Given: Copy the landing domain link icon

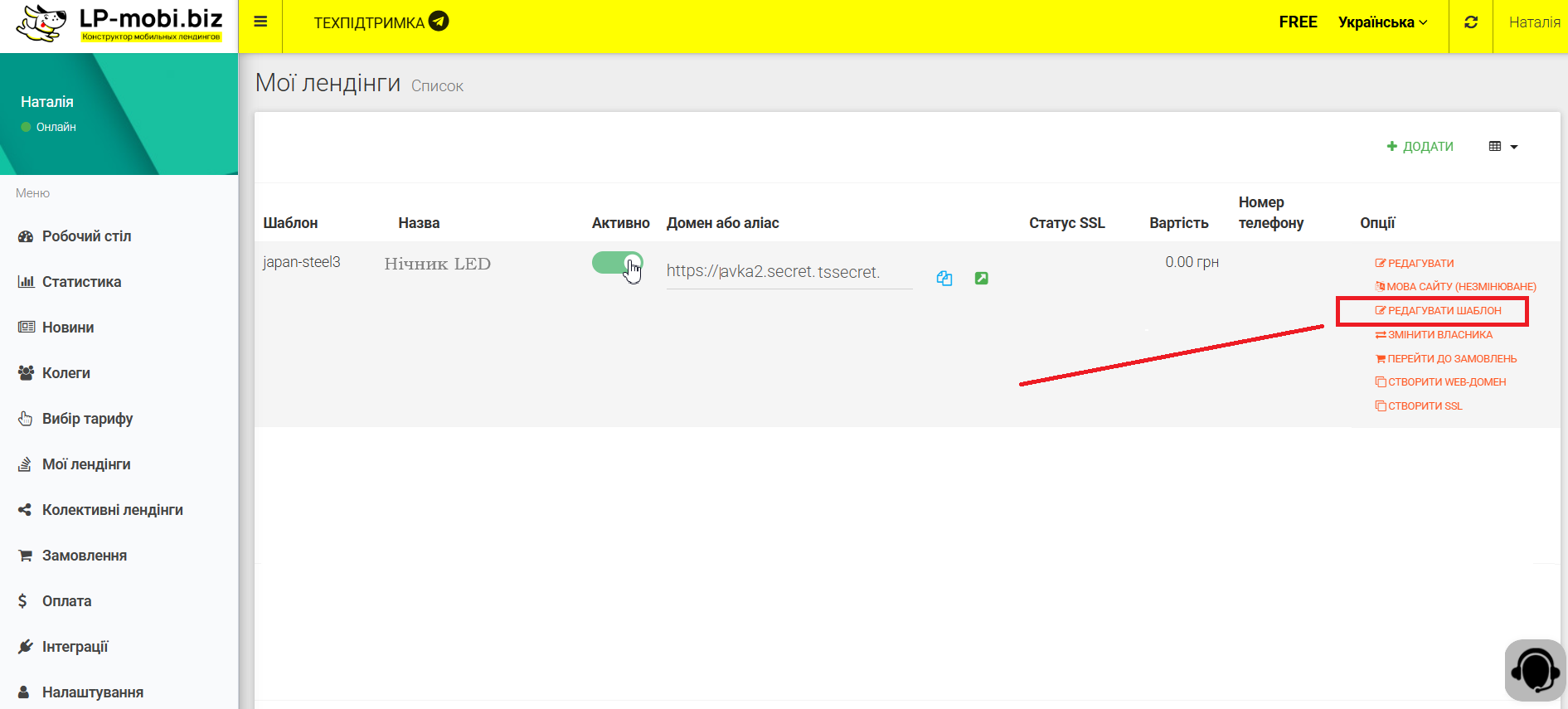Looking at the screenshot, I should (944, 279).
